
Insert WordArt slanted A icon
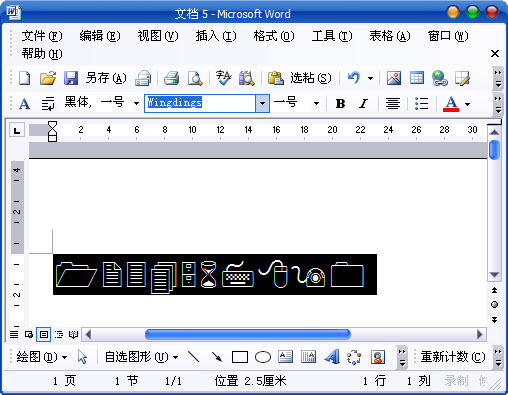tap(332, 357)
